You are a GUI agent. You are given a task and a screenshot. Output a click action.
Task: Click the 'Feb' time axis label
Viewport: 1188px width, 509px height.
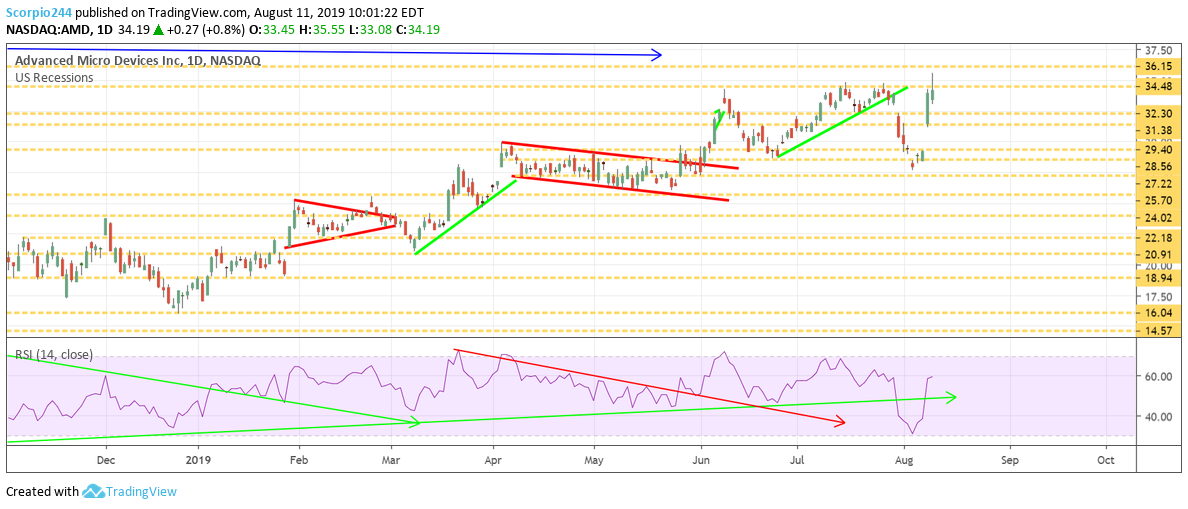click(x=299, y=460)
